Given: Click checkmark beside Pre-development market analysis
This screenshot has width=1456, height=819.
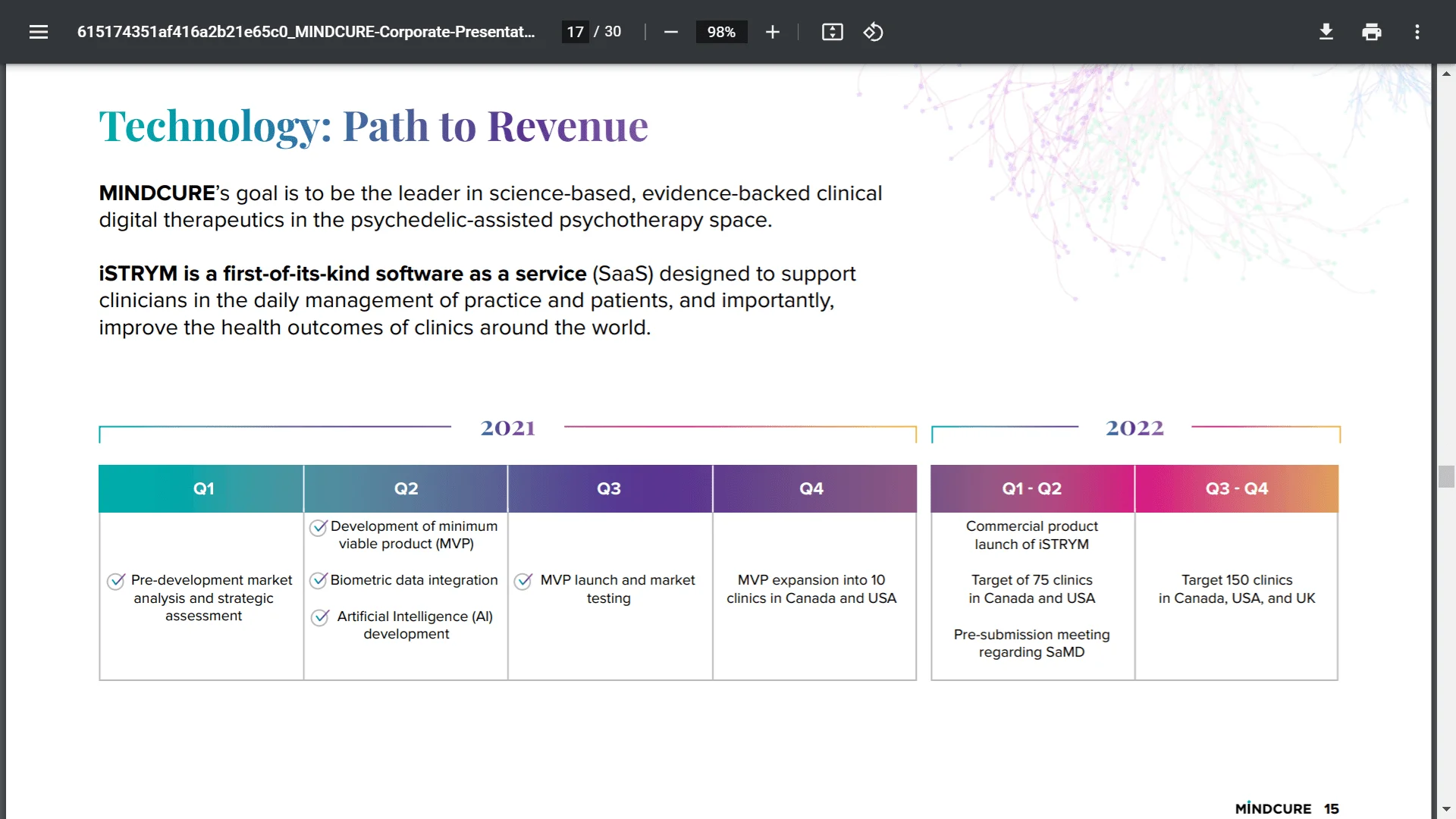Looking at the screenshot, I should (116, 581).
